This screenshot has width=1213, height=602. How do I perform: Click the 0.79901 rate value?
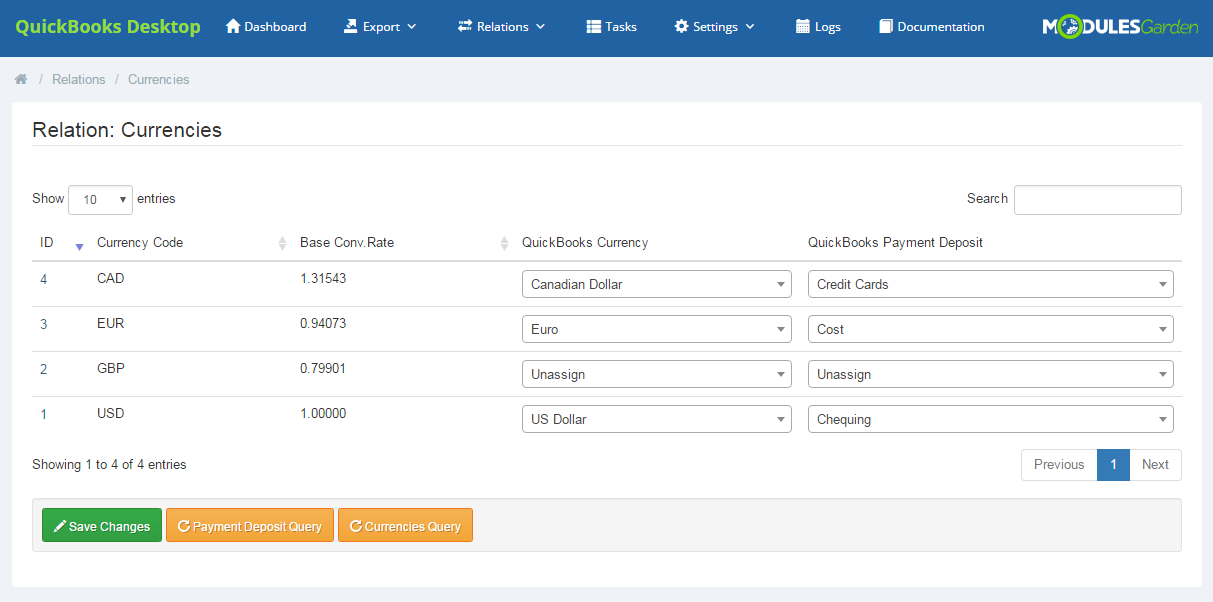tap(323, 368)
